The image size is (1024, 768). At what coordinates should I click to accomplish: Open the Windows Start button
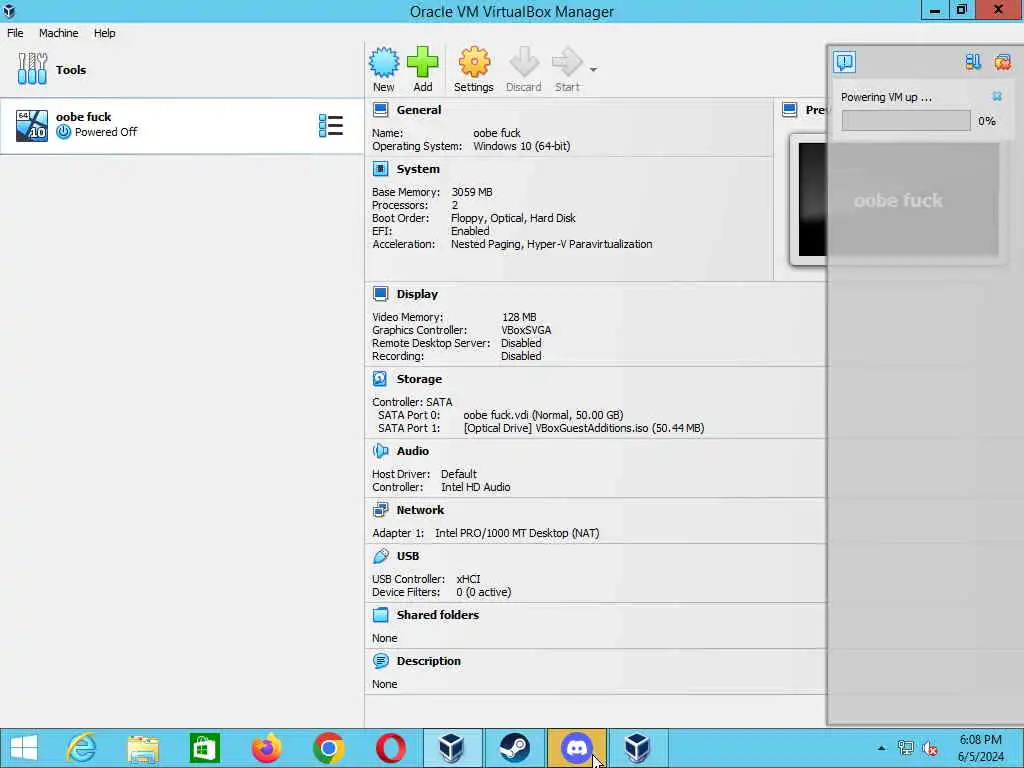click(24, 748)
